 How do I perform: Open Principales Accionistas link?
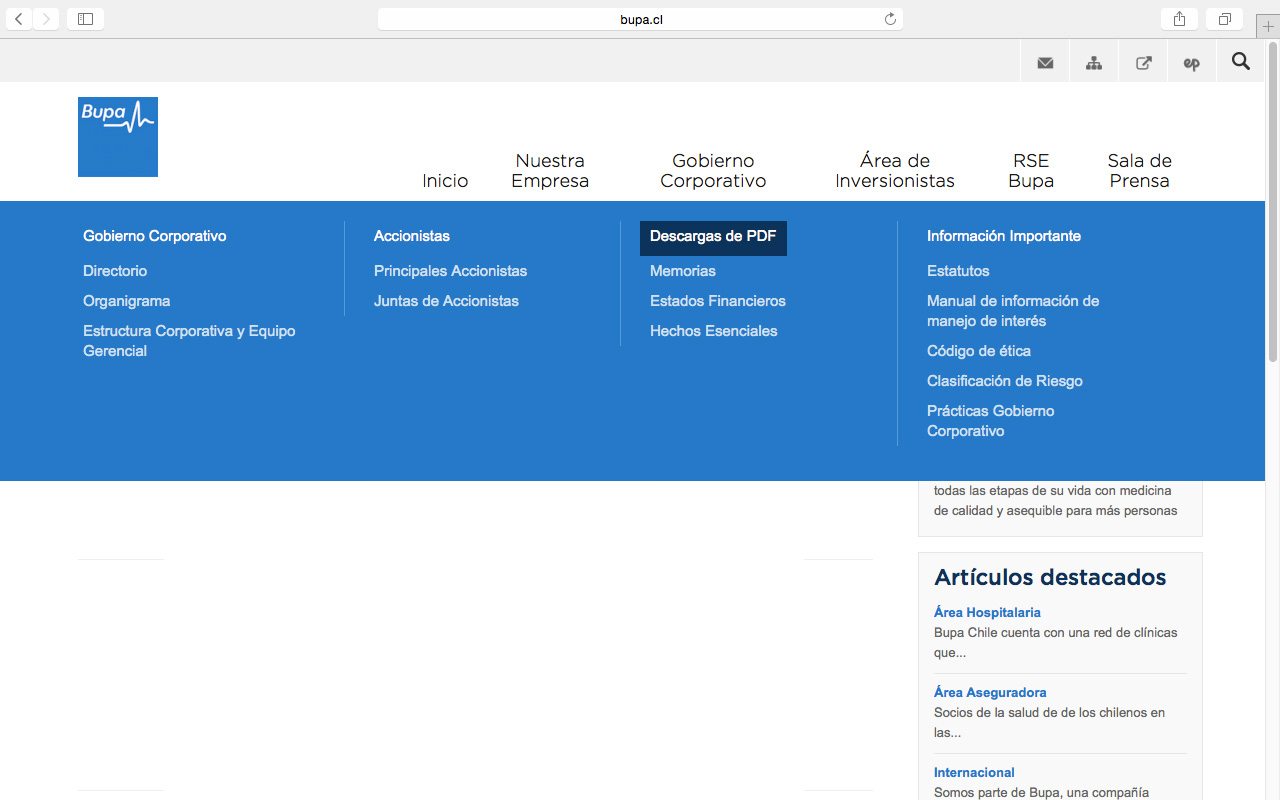coord(450,271)
